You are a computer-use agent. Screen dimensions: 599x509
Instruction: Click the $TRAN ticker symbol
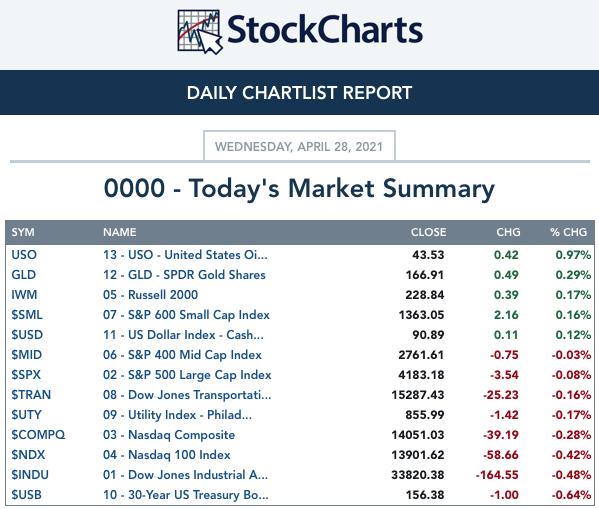31,395
